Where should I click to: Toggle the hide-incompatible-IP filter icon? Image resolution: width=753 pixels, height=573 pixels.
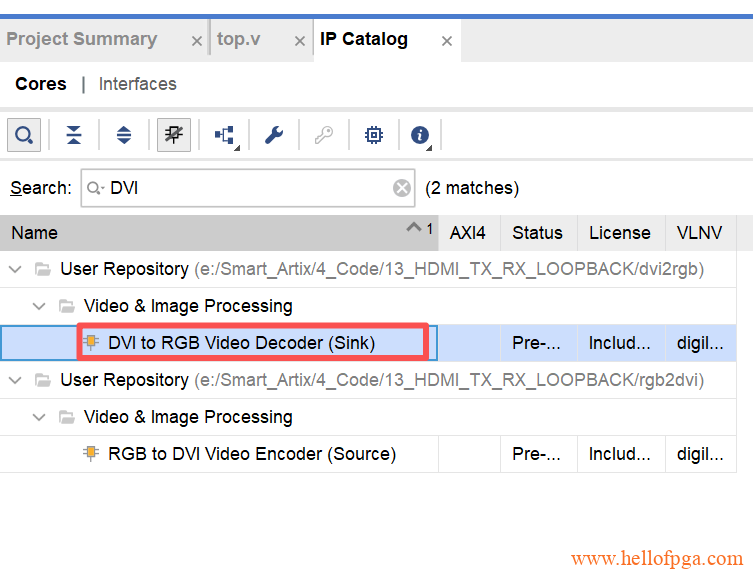coord(174,135)
